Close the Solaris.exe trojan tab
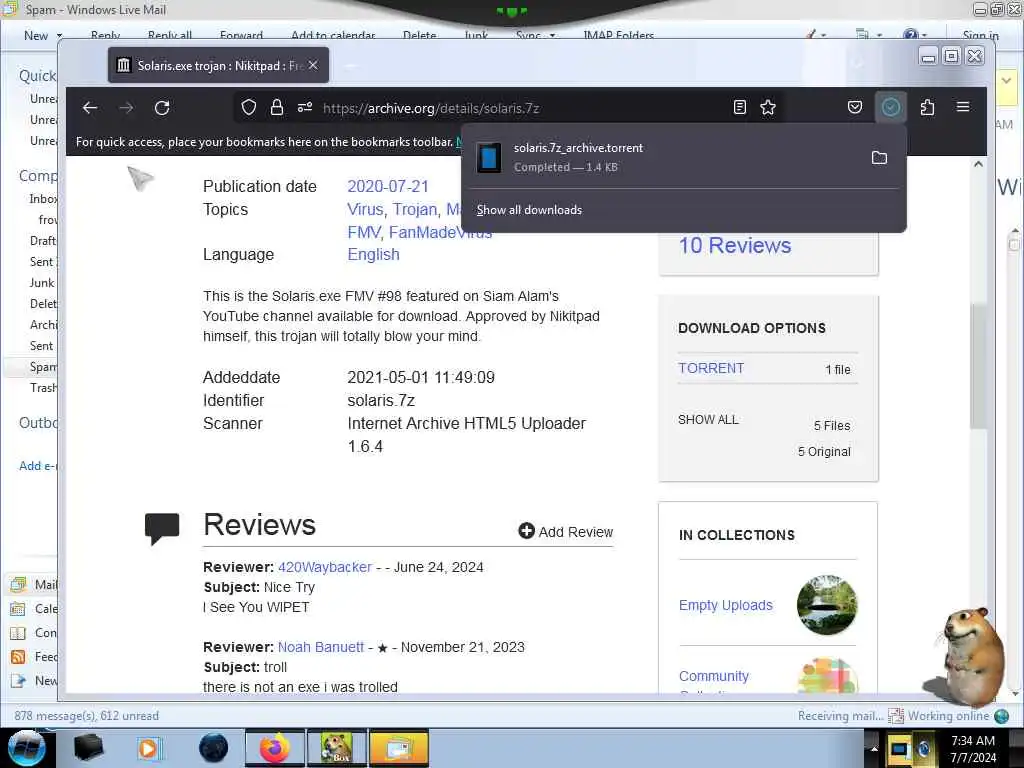Image resolution: width=1024 pixels, height=768 pixels. pos(313,65)
